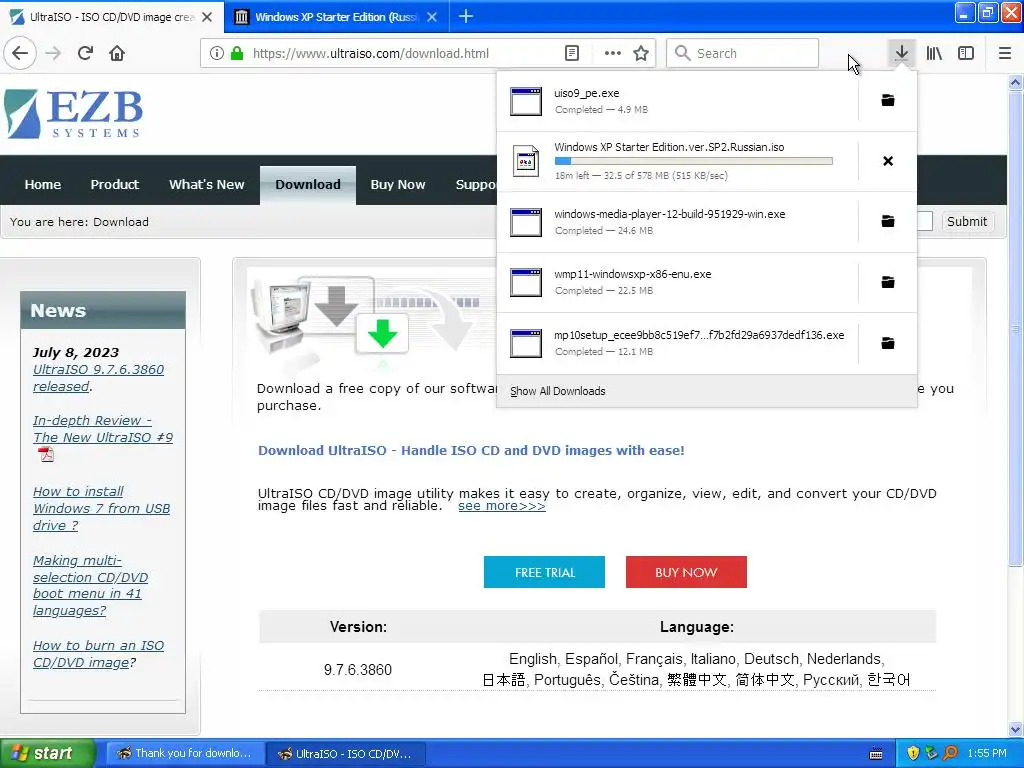This screenshot has width=1024, height=768.
Task: Show sidebars toolbar icon
Action: [x=966, y=53]
